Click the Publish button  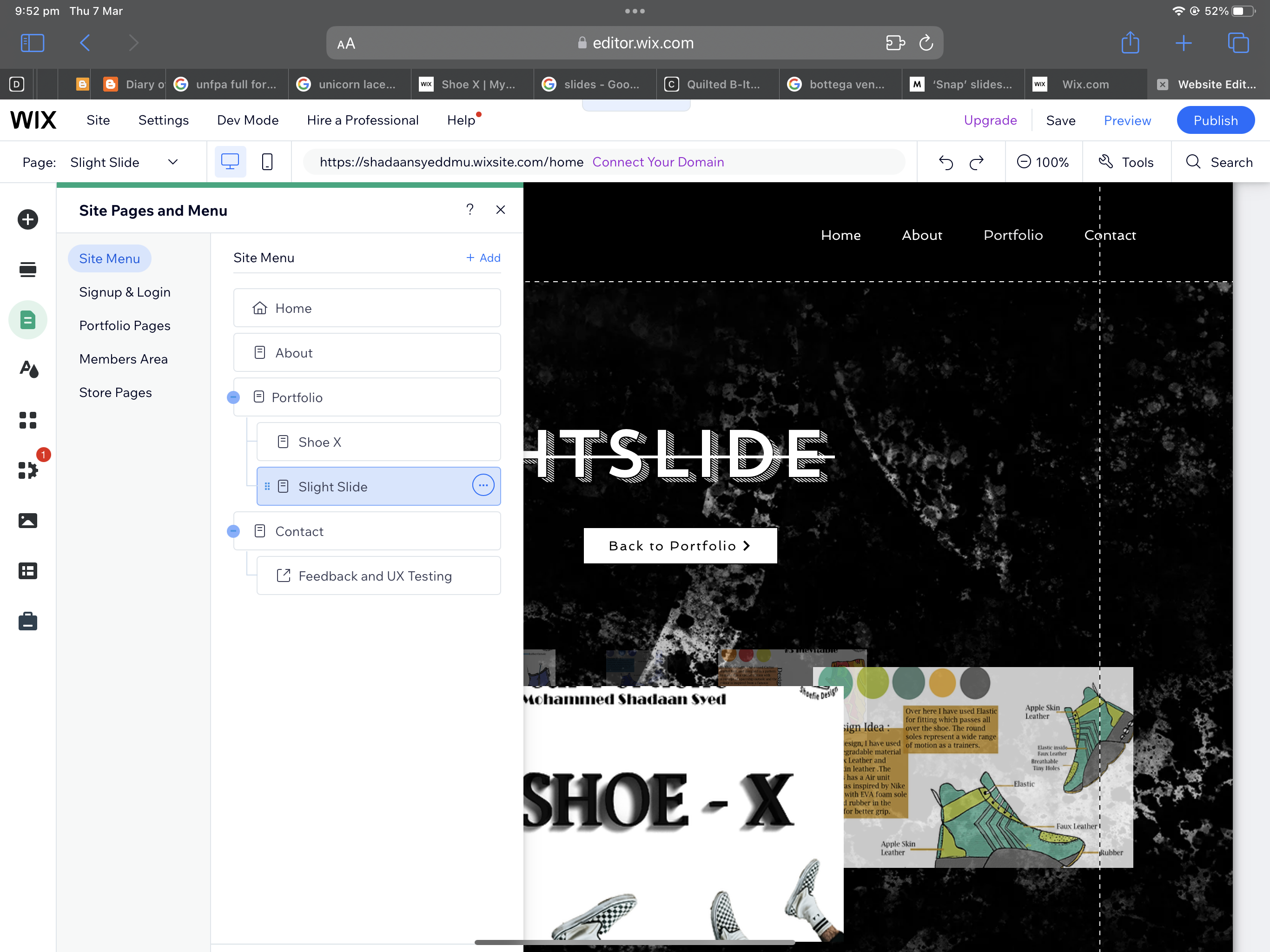pos(1215,120)
